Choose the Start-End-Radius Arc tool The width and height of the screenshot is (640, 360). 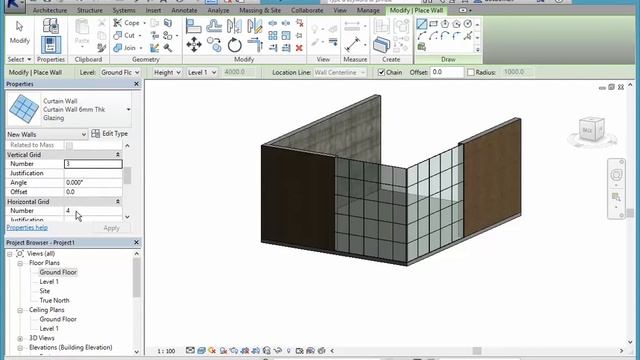[422, 36]
